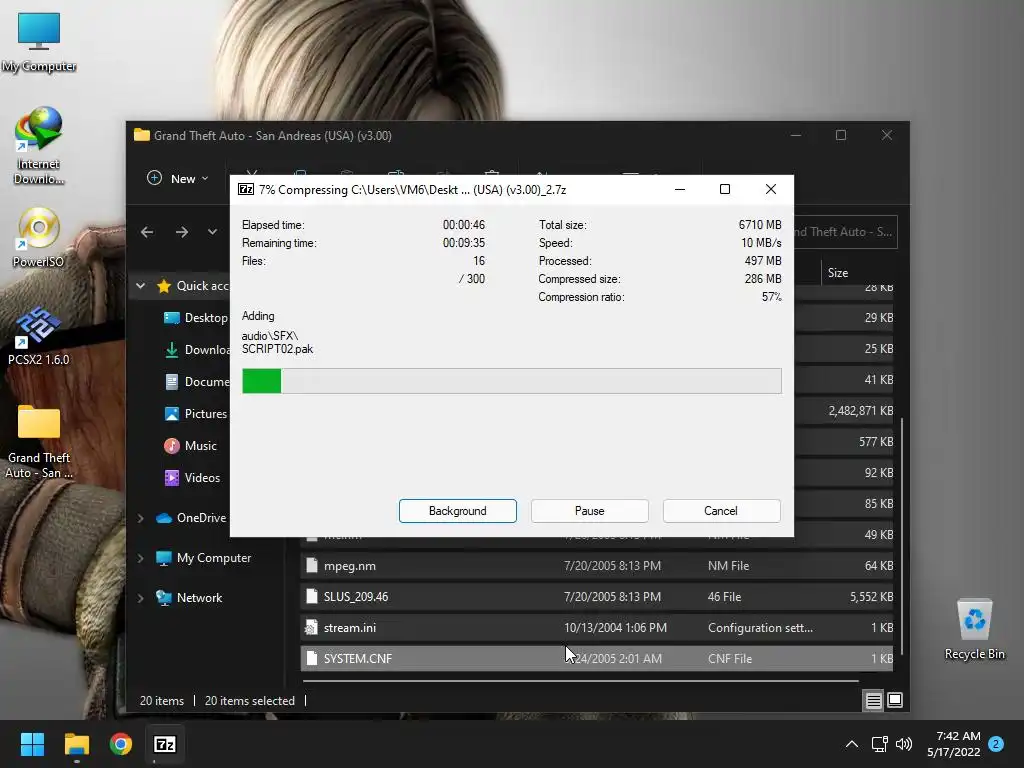The width and height of the screenshot is (1024, 768).
Task: Pause the 7-Zip compression
Action: 589,511
